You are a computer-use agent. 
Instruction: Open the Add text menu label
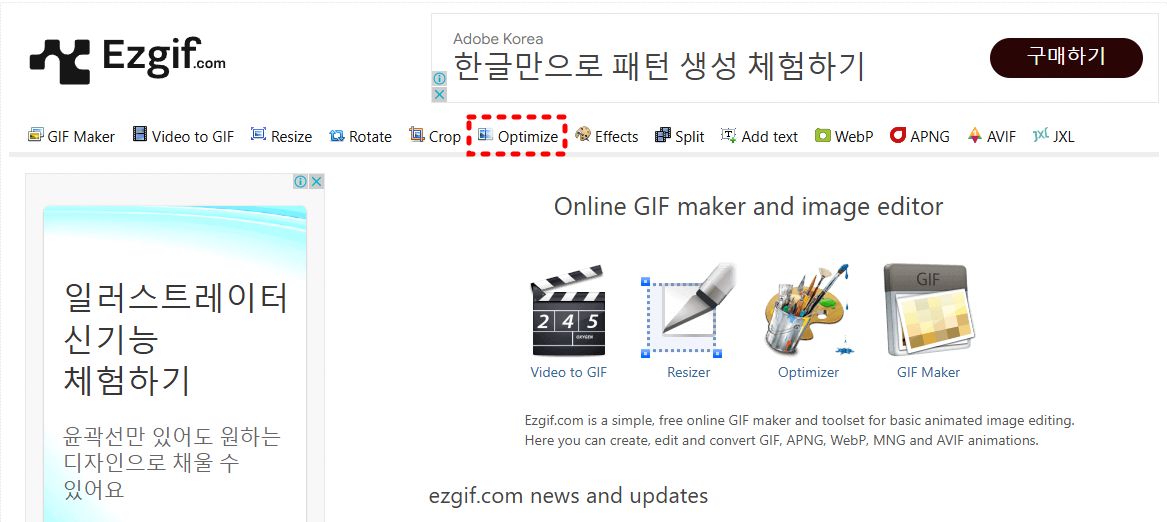(x=770, y=137)
